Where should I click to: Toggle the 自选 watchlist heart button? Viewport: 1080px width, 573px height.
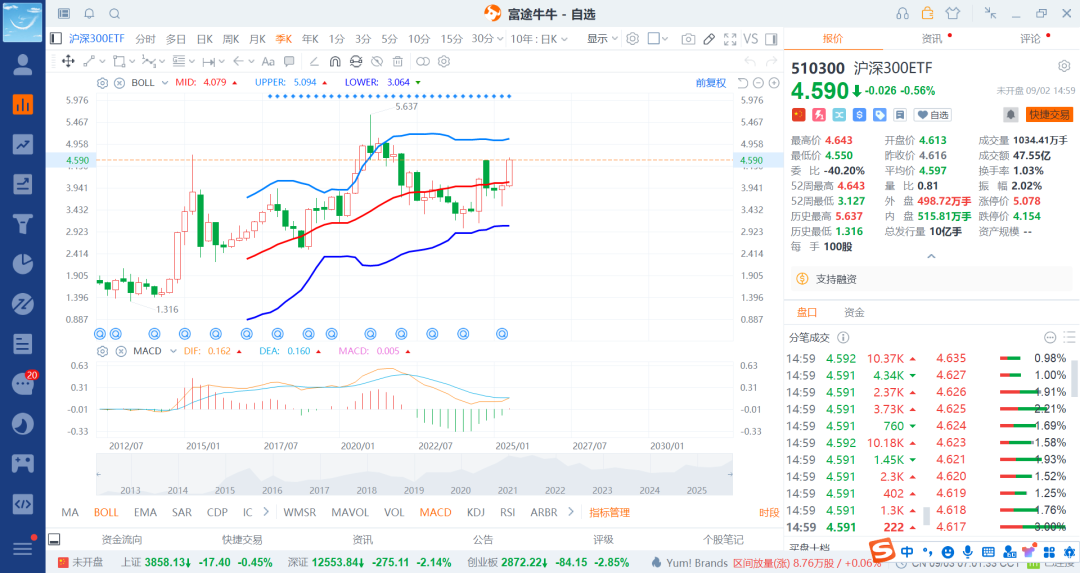tap(933, 115)
